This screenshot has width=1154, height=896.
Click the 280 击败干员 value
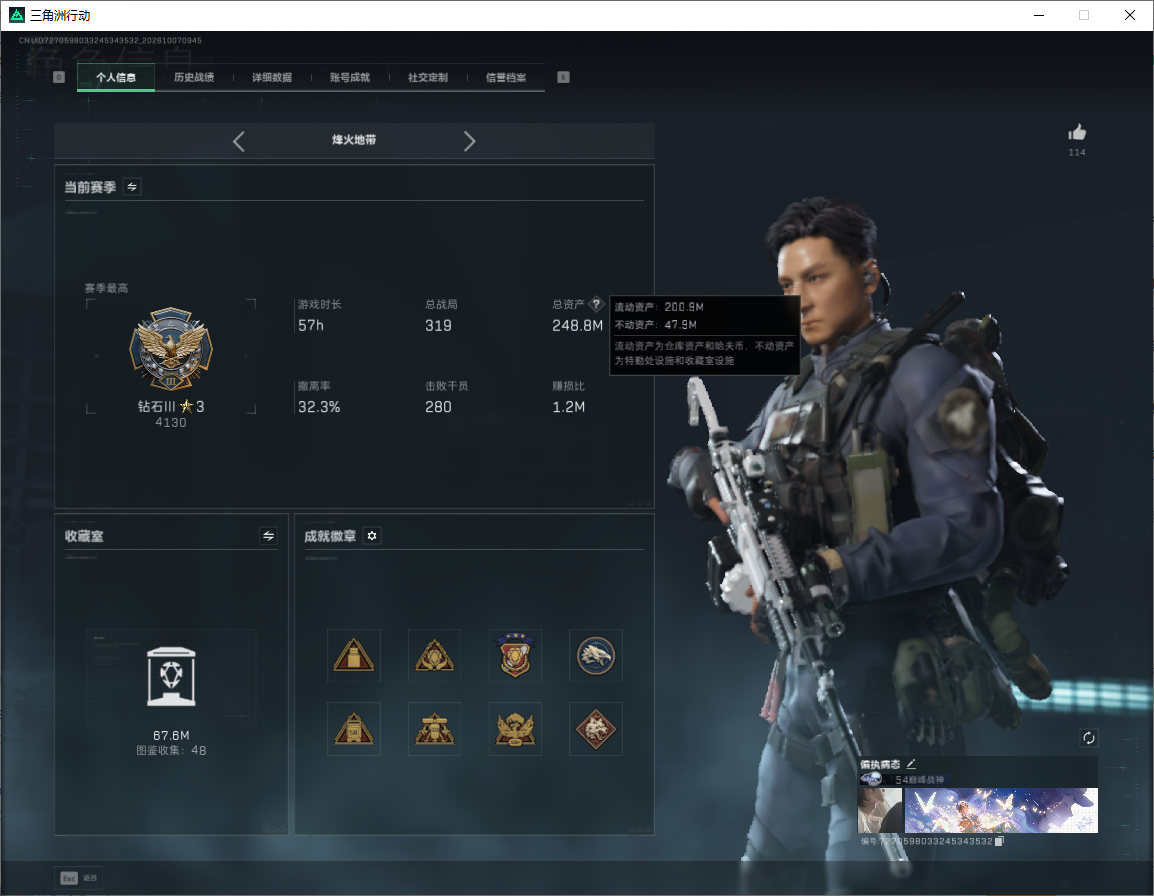[439, 407]
